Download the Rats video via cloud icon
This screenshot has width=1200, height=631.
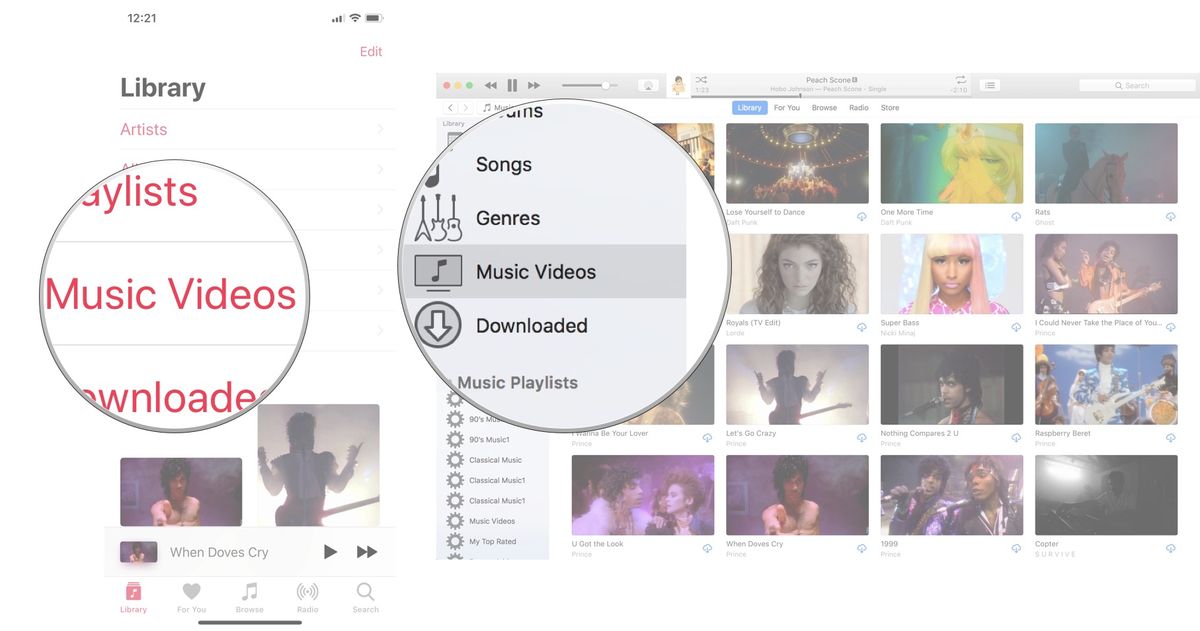click(1171, 216)
